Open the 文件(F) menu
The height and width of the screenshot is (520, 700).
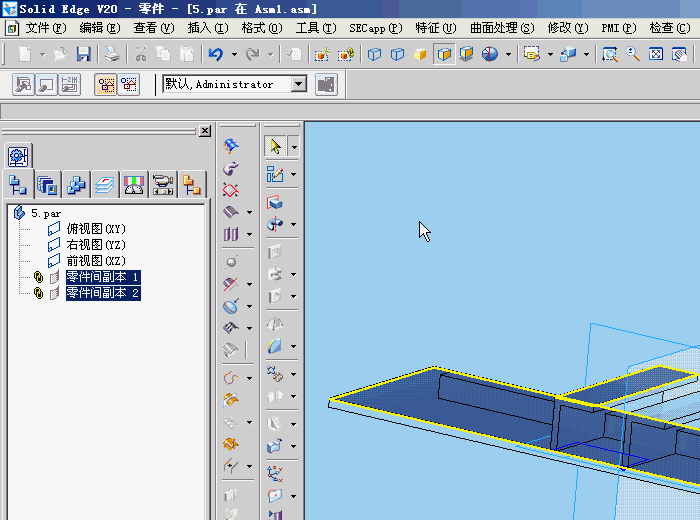(x=46, y=28)
